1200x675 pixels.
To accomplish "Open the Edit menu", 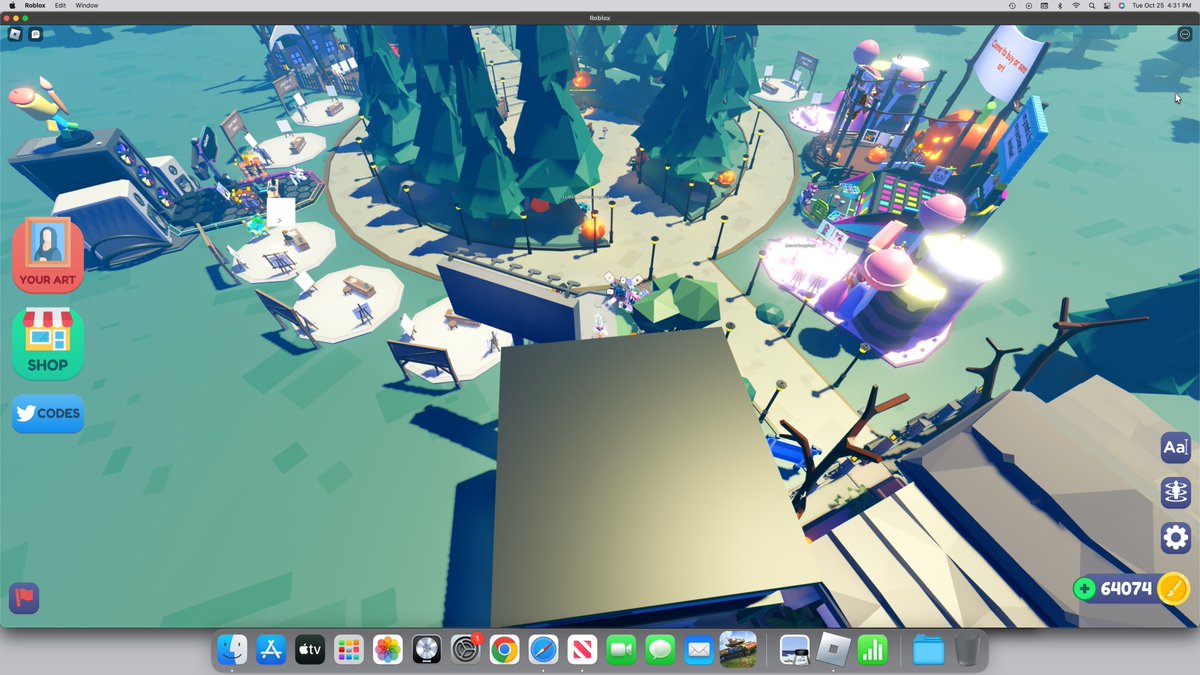I will point(61,5).
